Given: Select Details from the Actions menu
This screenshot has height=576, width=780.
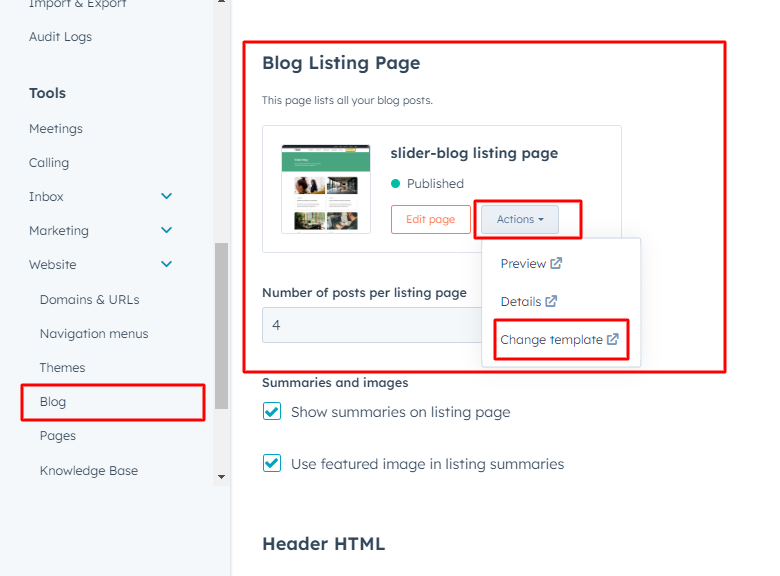Looking at the screenshot, I should [521, 301].
